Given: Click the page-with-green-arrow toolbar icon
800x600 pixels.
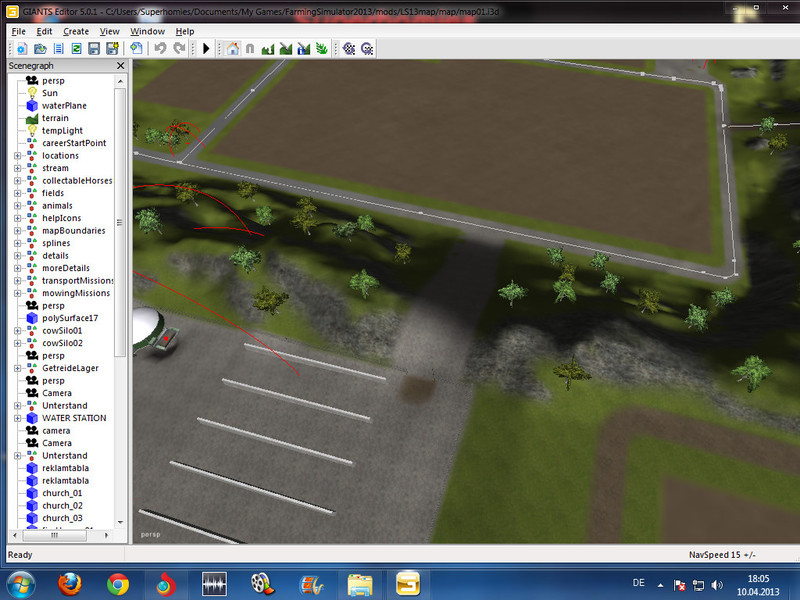Looking at the screenshot, I should tap(136, 48).
